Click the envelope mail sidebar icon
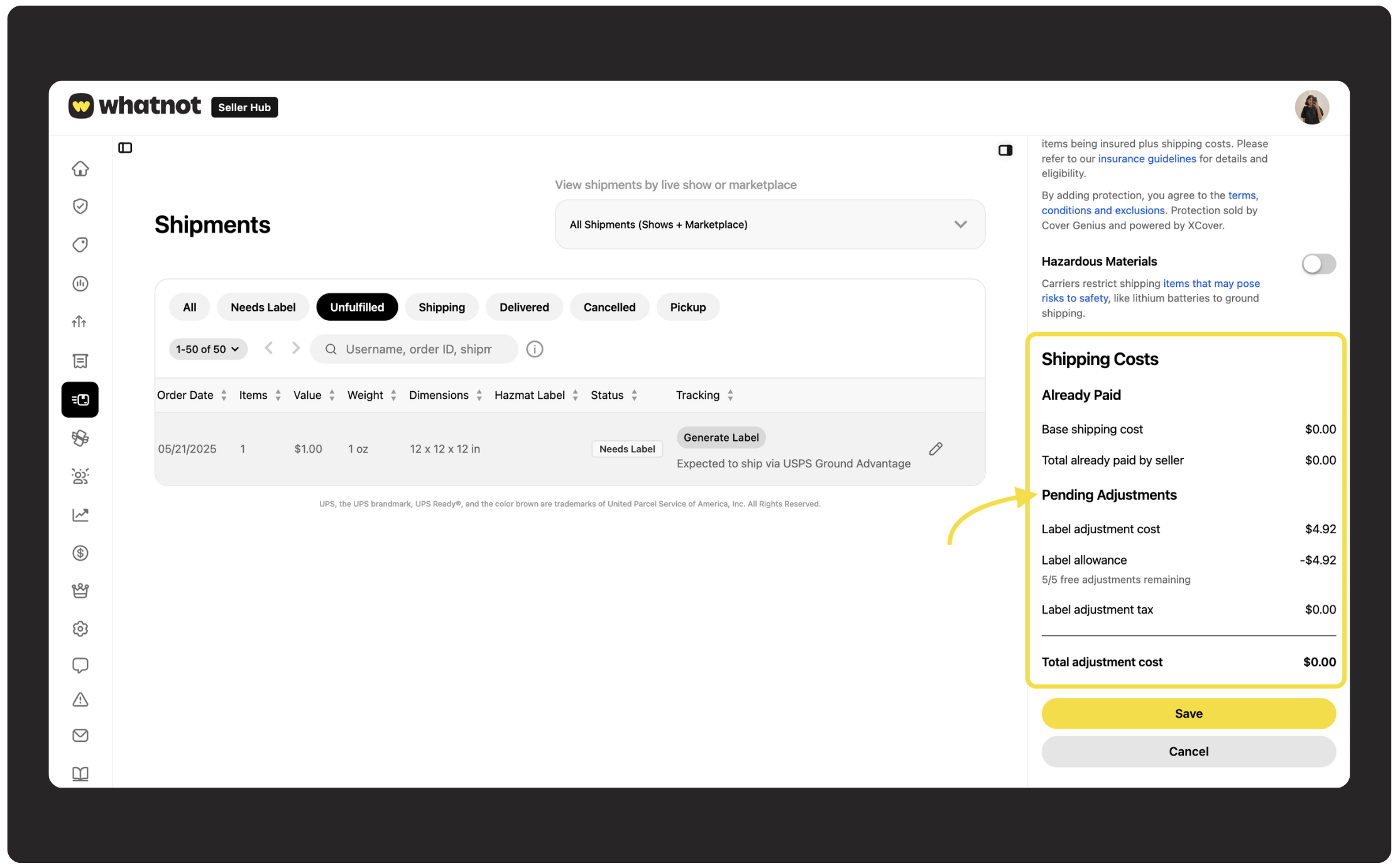 [x=80, y=735]
